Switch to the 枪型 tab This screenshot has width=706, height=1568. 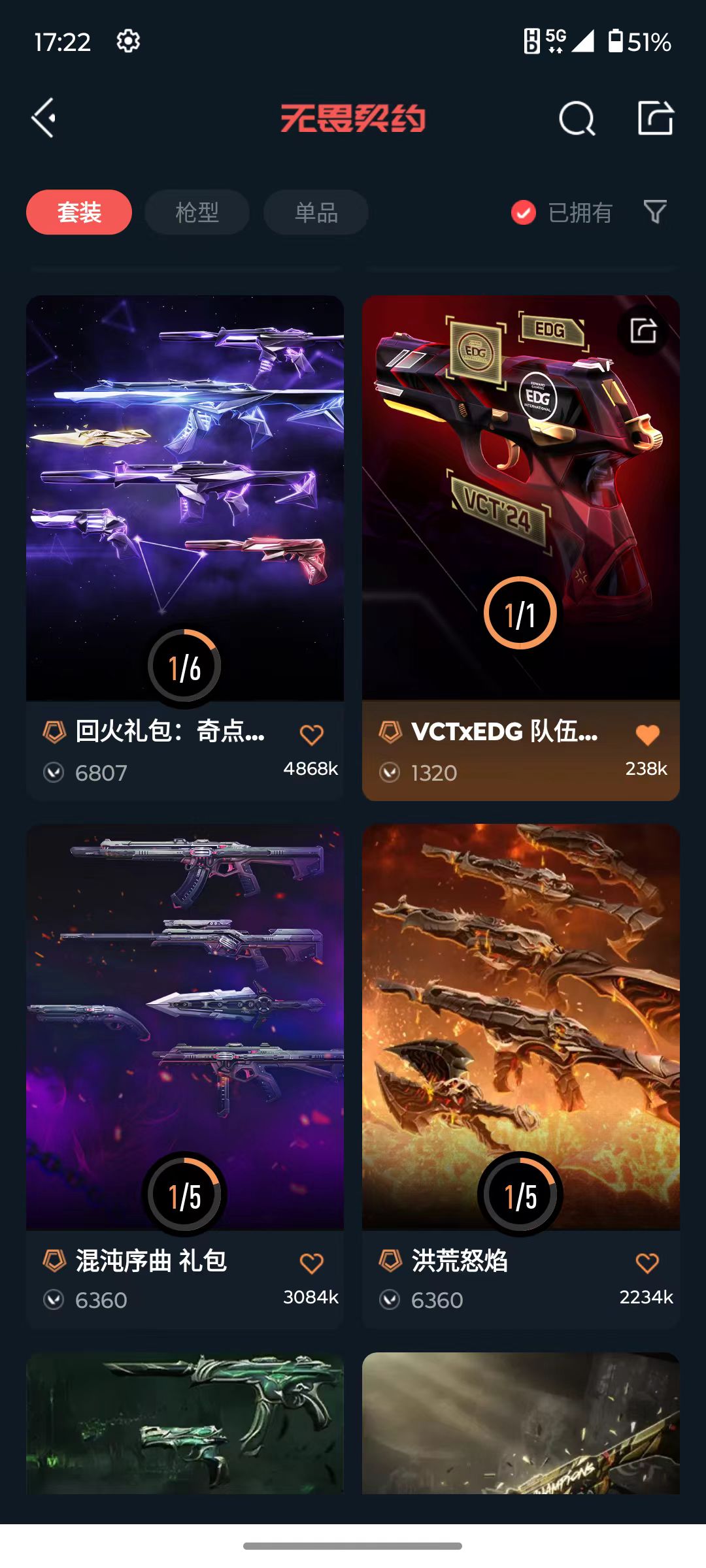pyautogui.click(x=197, y=212)
